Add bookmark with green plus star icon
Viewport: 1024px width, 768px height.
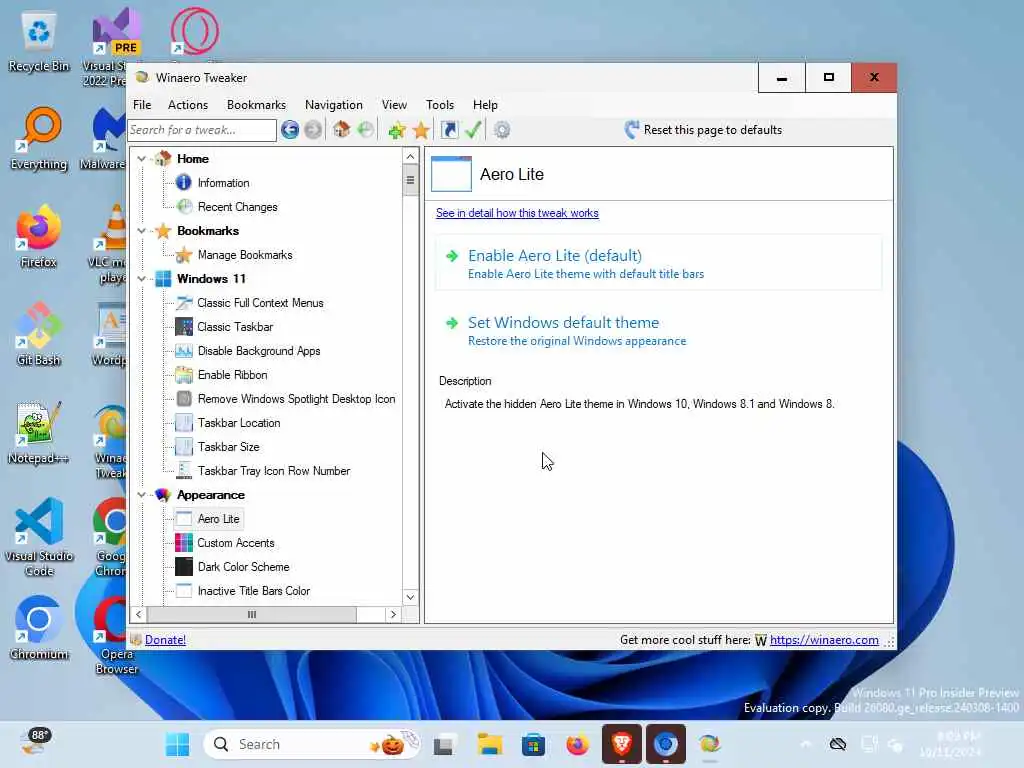[x=396, y=130]
